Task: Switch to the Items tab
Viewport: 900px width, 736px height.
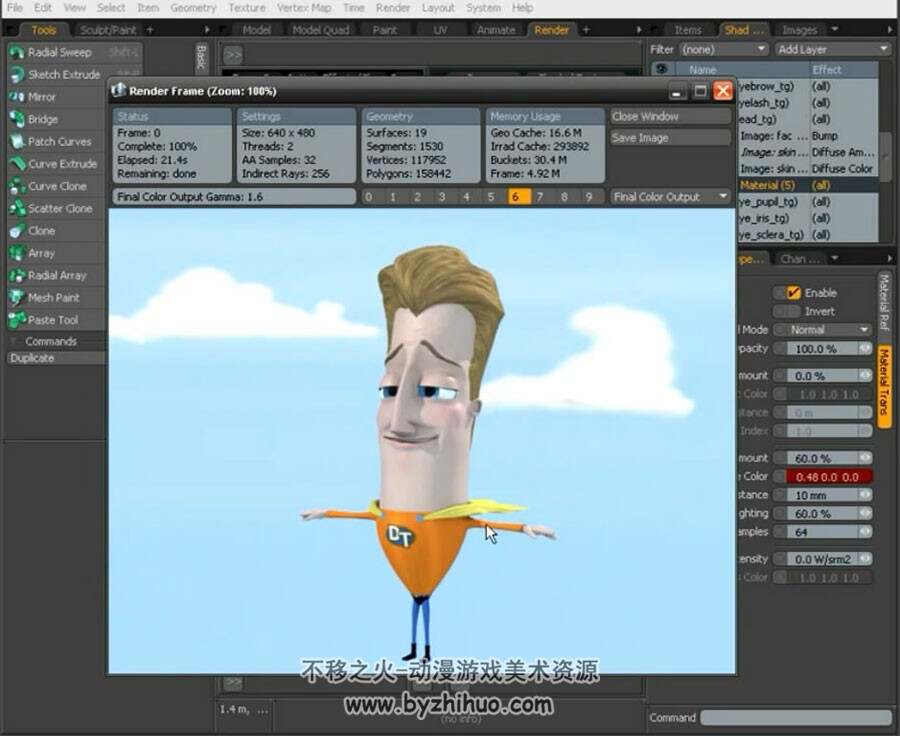Action: pos(688,30)
